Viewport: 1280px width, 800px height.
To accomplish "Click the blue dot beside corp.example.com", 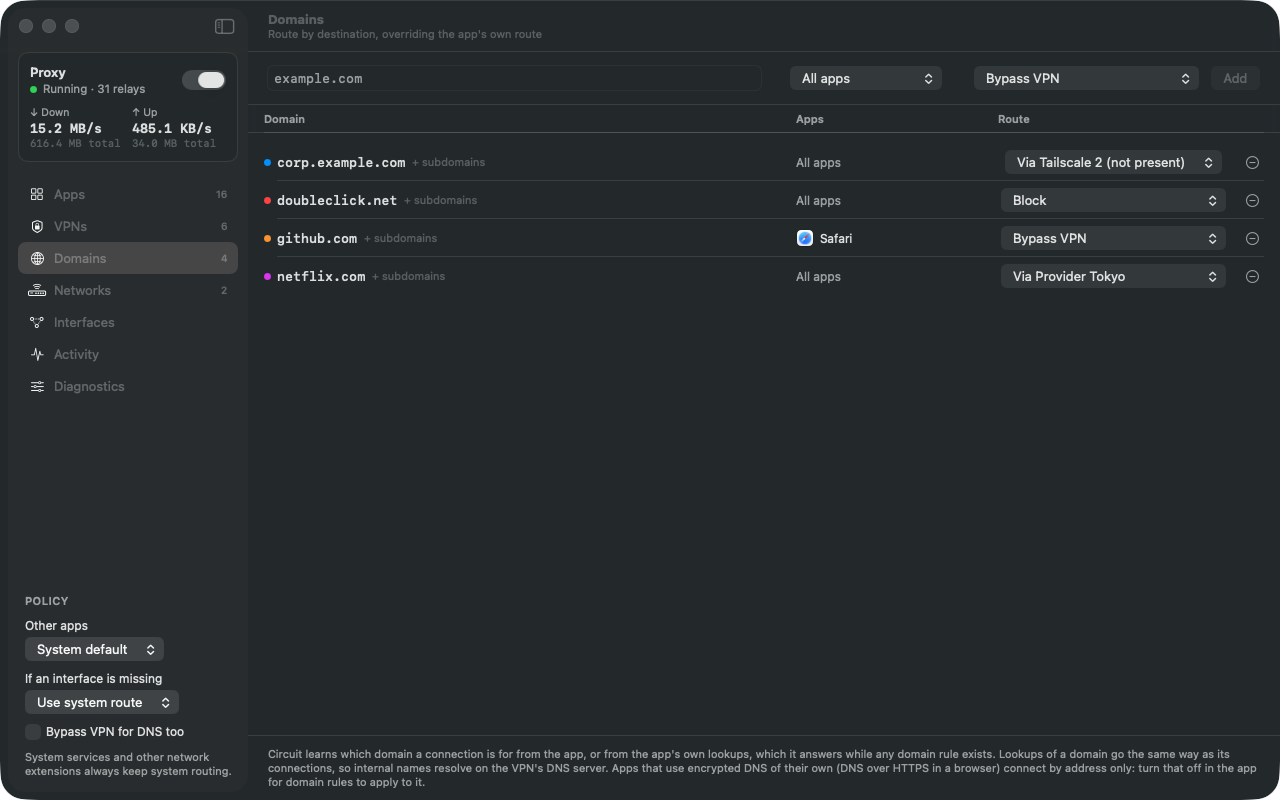I will pos(267,162).
